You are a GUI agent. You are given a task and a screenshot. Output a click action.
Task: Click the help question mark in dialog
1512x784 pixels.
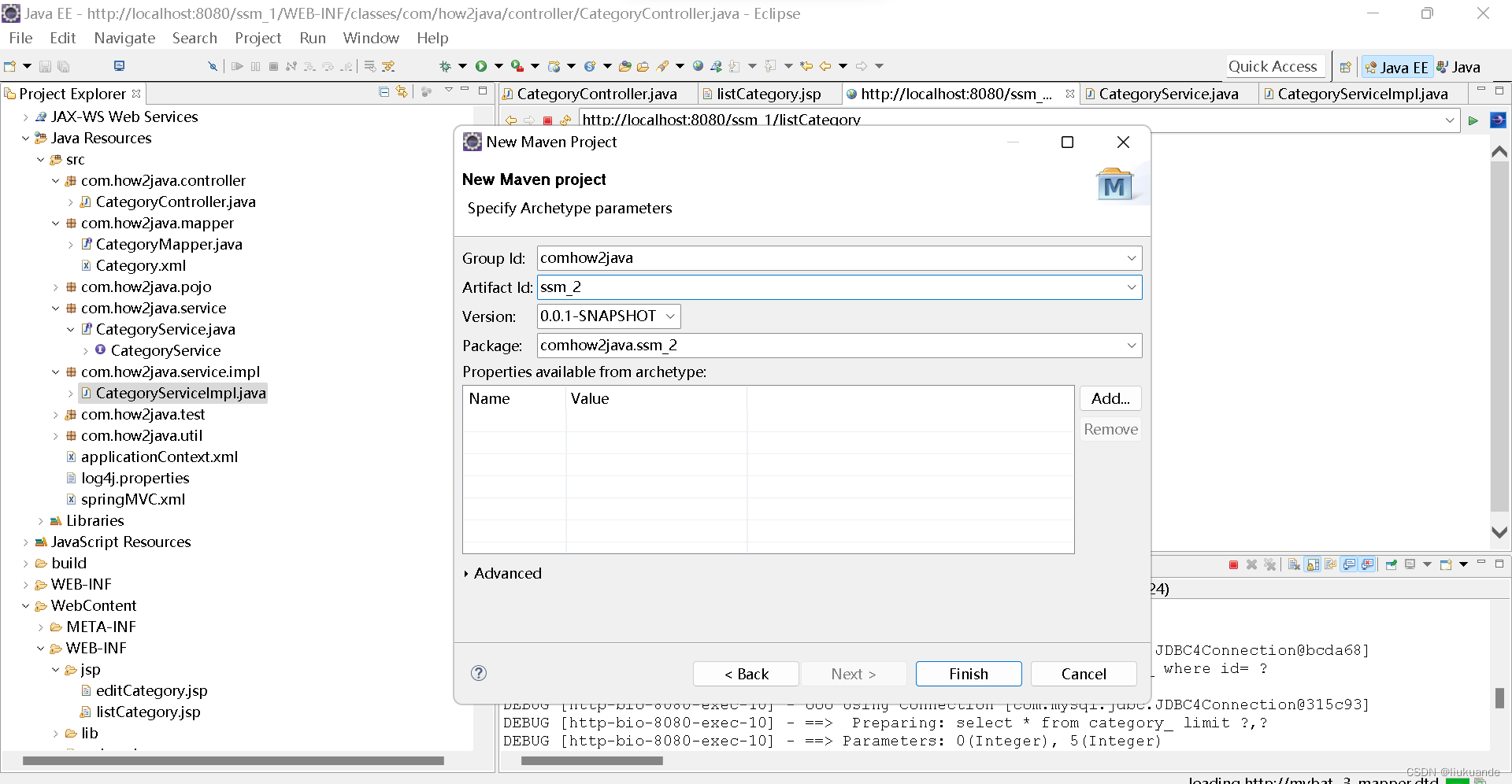[x=479, y=673]
